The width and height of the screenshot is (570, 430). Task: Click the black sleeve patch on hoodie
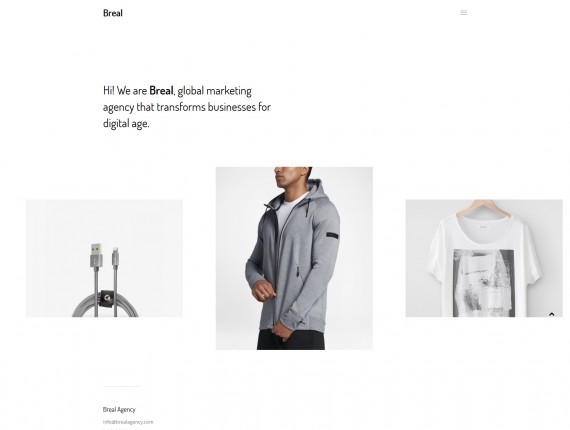[332, 236]
